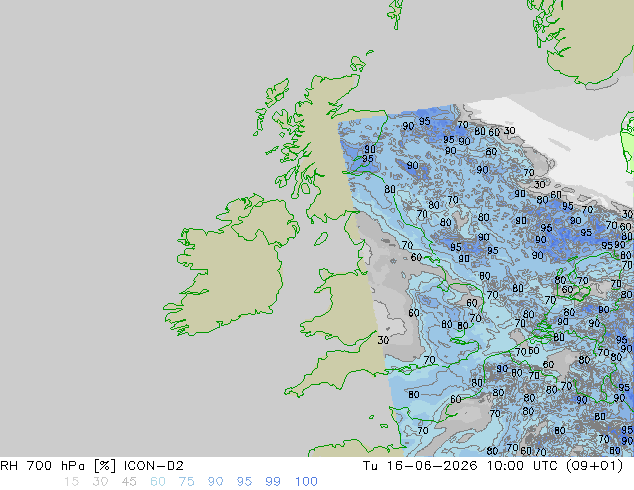
Task: Click the '10:00 UTC' time text
Action: pos(524,466)
